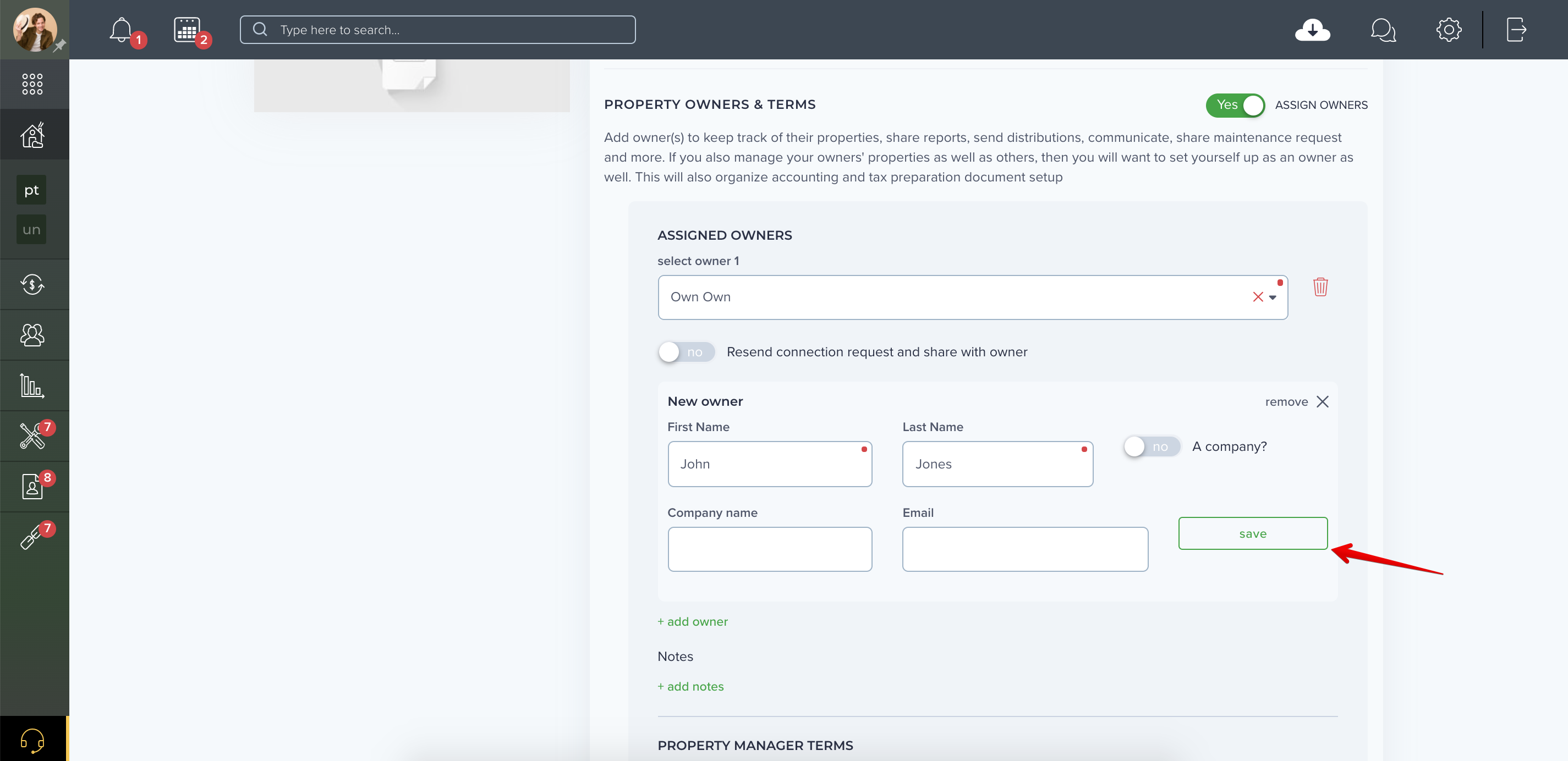This screenshot has height=761, width=1568.
Task: Delete owner 1 with the trash icon
Action: [1320, 286]
